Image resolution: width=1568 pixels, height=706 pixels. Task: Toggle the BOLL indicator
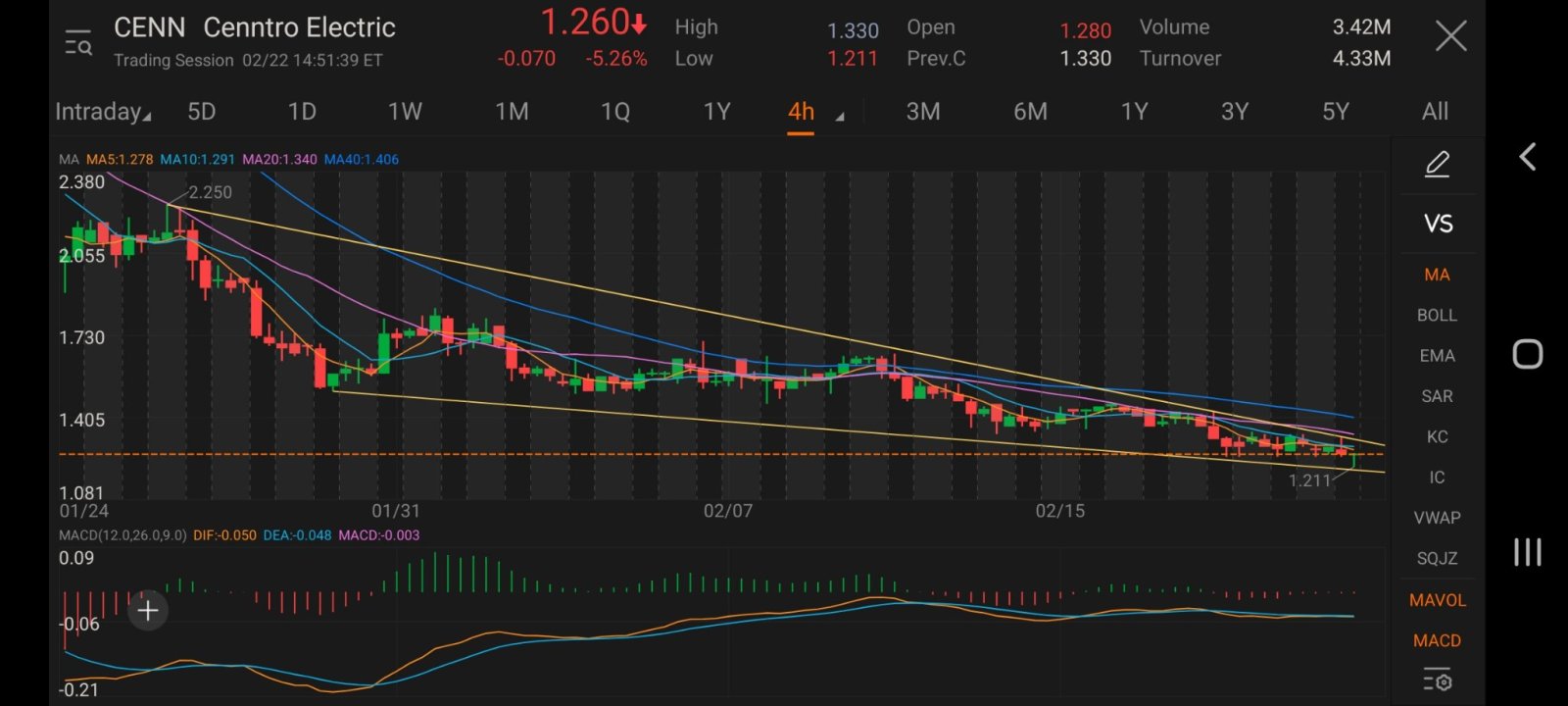click(1437, 315)
